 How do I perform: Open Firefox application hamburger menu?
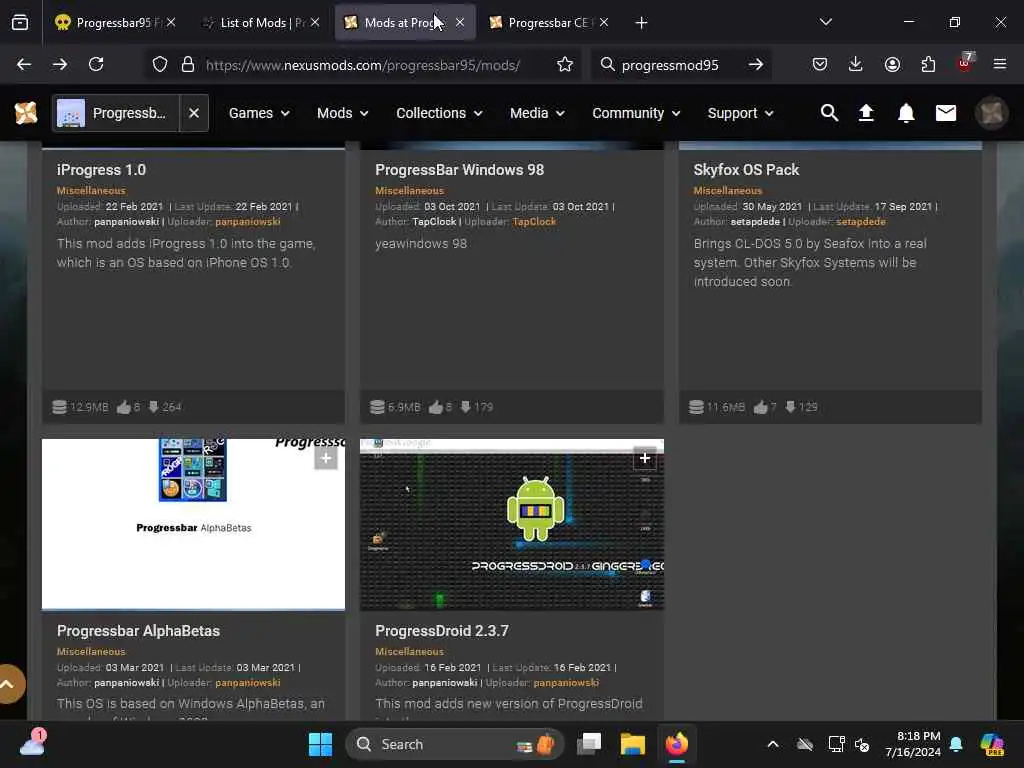pos(1000,64)
